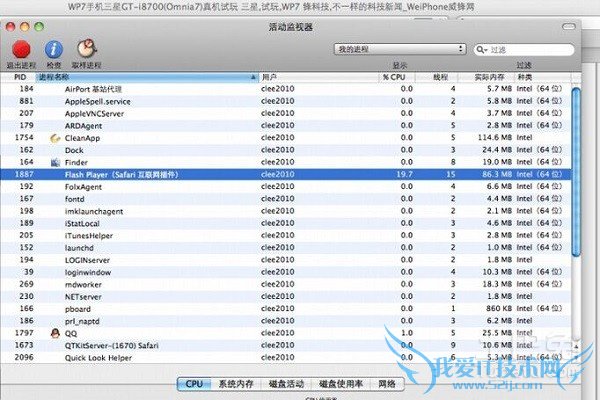Click the 114.6 MB memory value

coord(494,138)
